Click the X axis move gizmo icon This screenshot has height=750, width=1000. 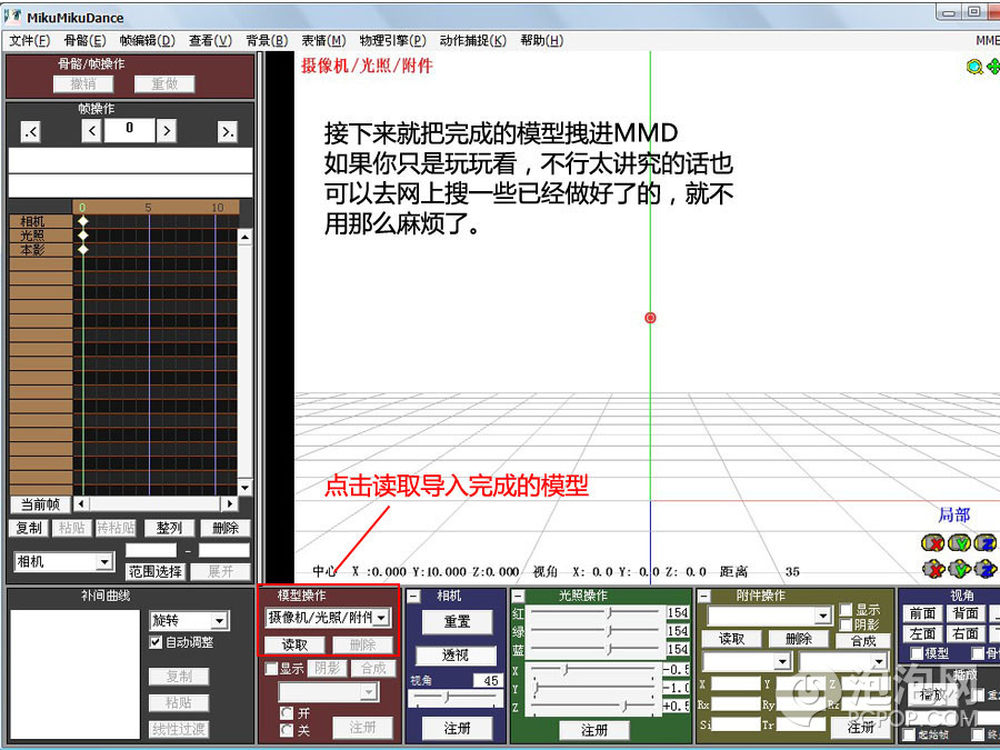[933, 569]
